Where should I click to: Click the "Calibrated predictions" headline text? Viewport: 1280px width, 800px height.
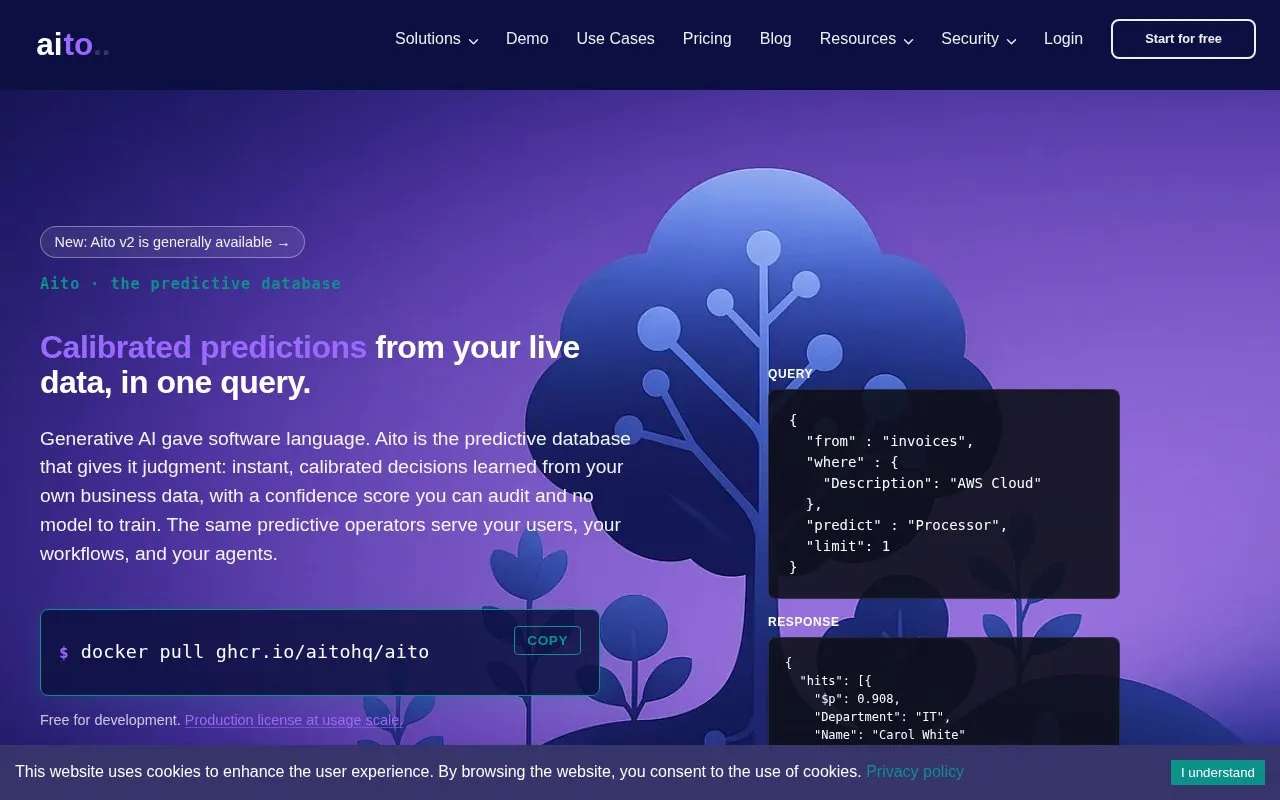click(203, 347)
